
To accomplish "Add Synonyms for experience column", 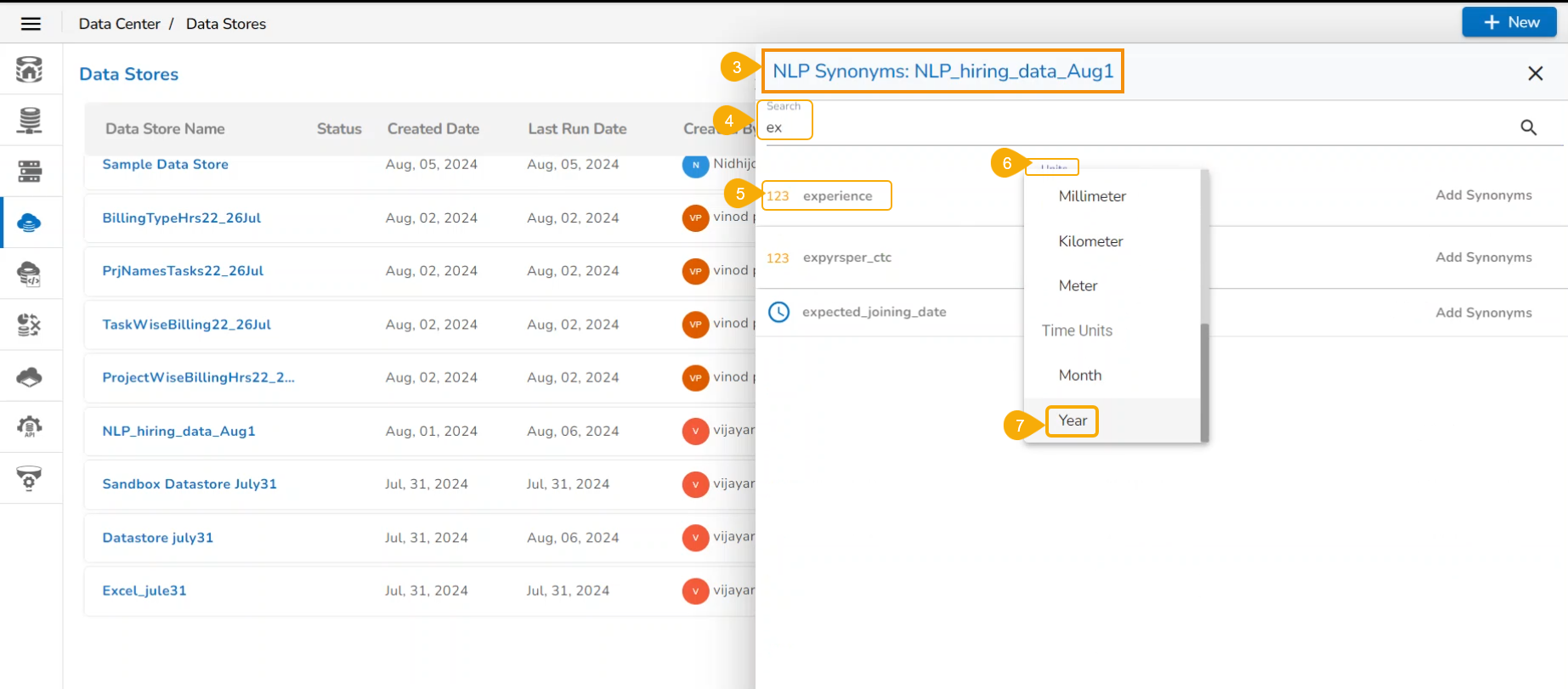I will 1483,195.
